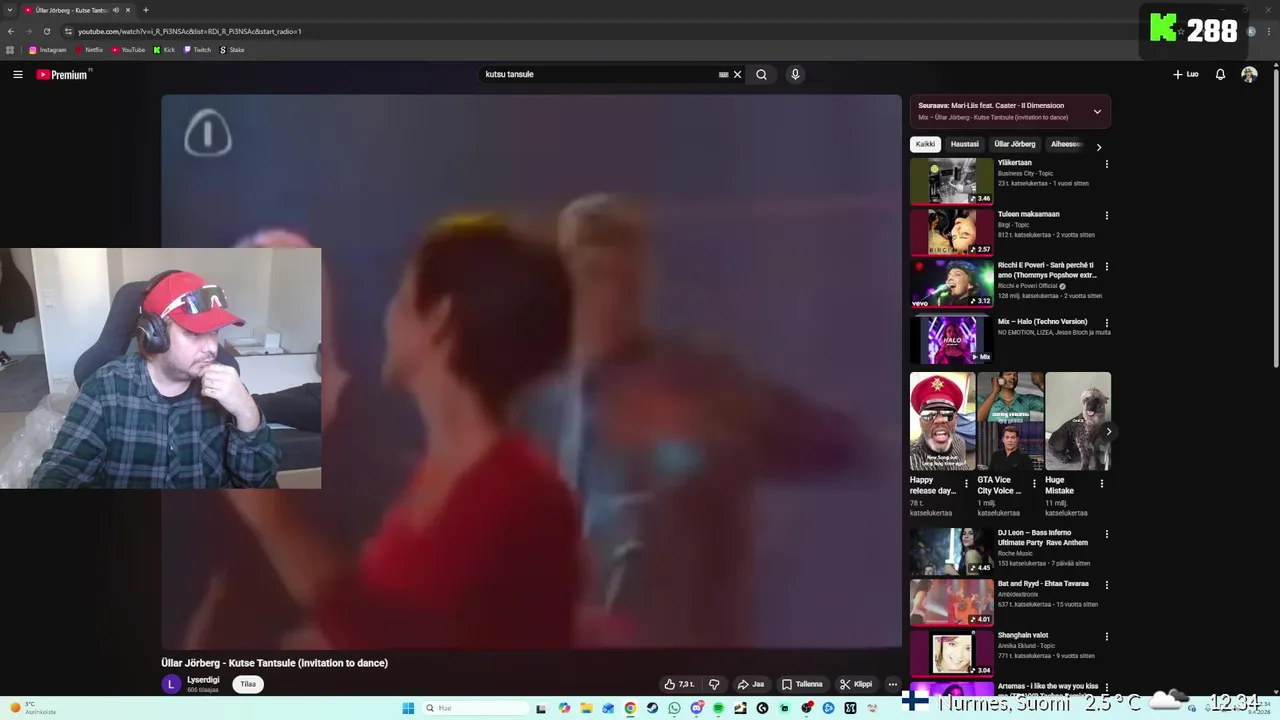Play the Ricchi E Poveri thumbnail
This screenshot has width=1280, height=720.
951,284
